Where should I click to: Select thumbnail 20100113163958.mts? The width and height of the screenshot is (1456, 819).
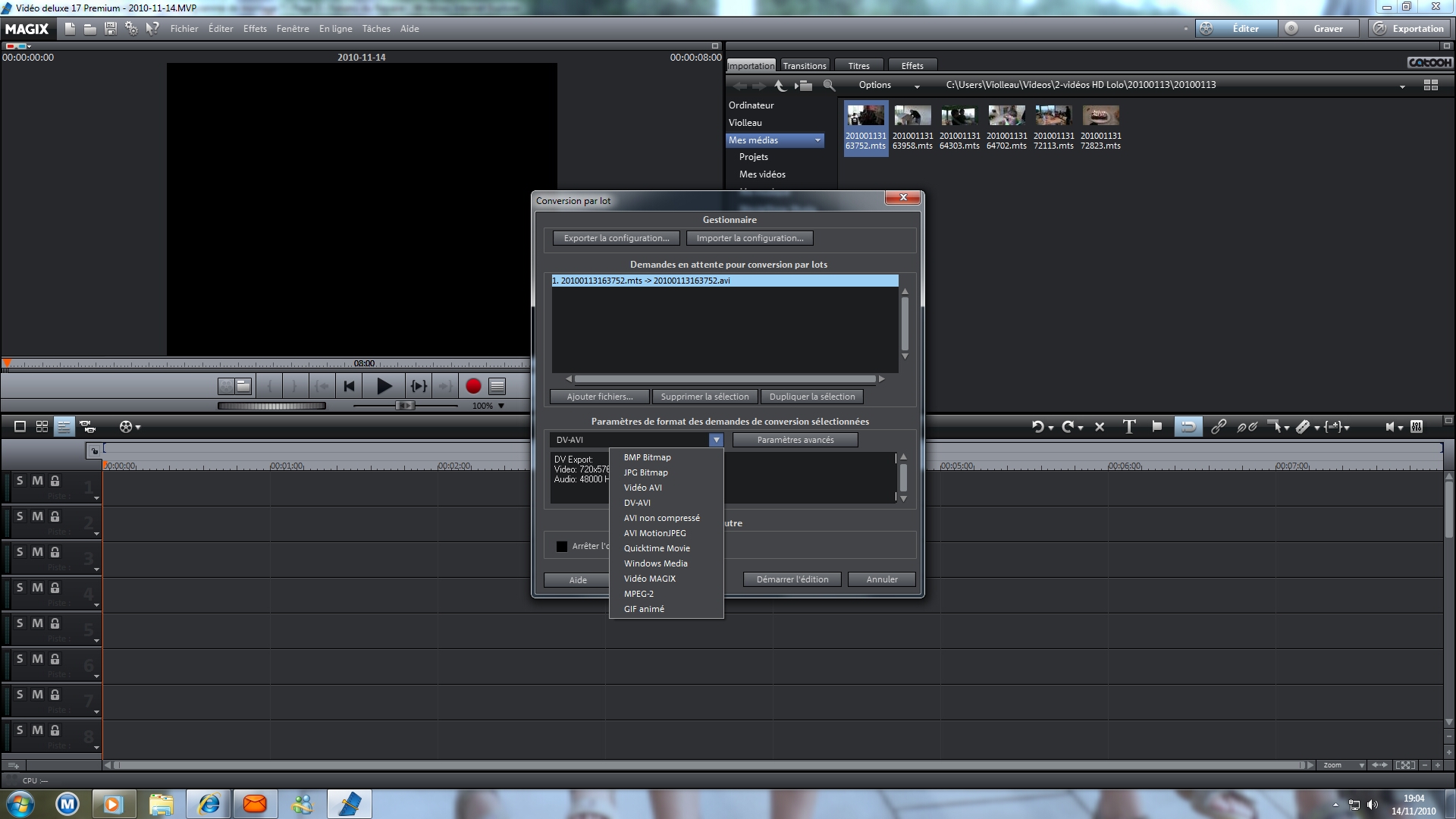tap(912, 128)
